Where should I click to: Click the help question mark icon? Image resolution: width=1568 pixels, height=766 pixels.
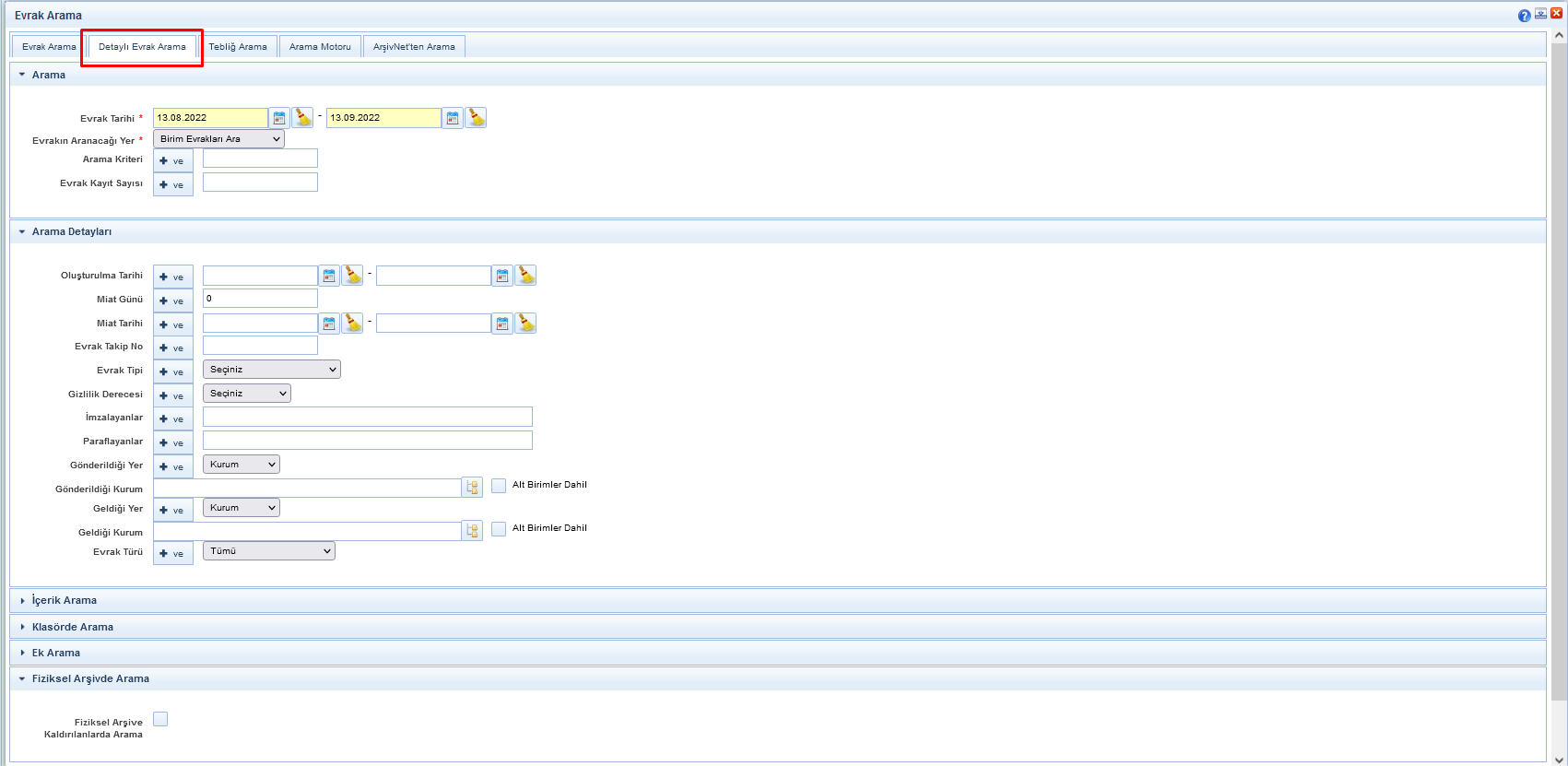[1524, 15]
